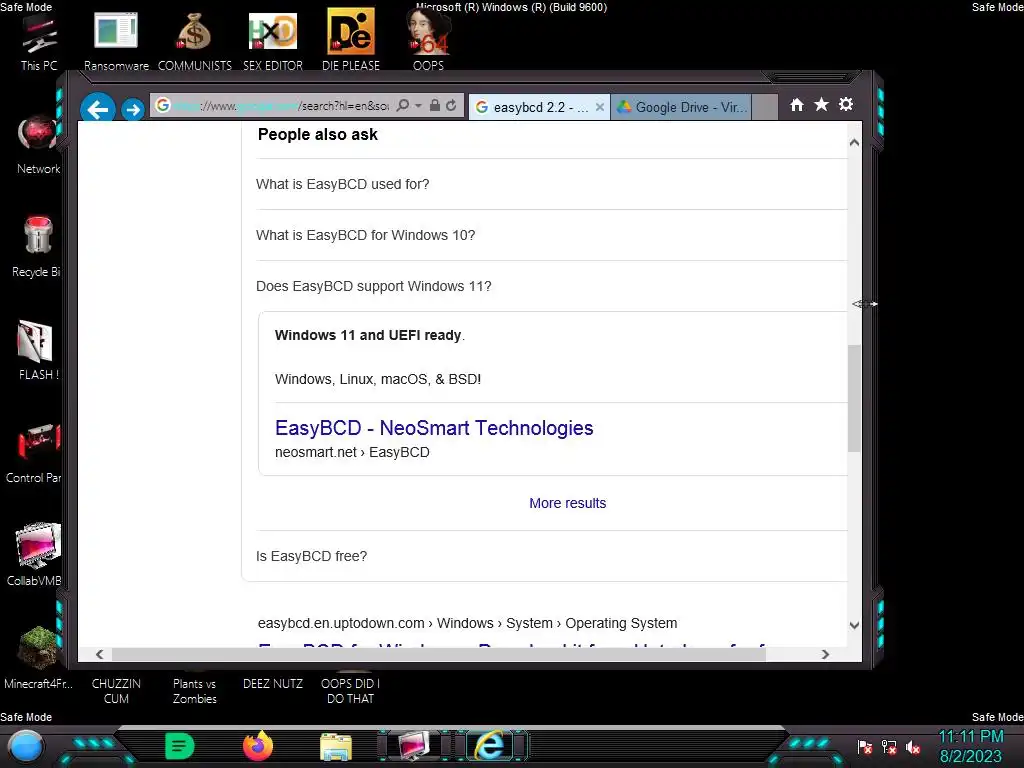This screenshot has width=1024, height=768.
Task: Open the monitor app taskbar button
Action: point(414,746)
